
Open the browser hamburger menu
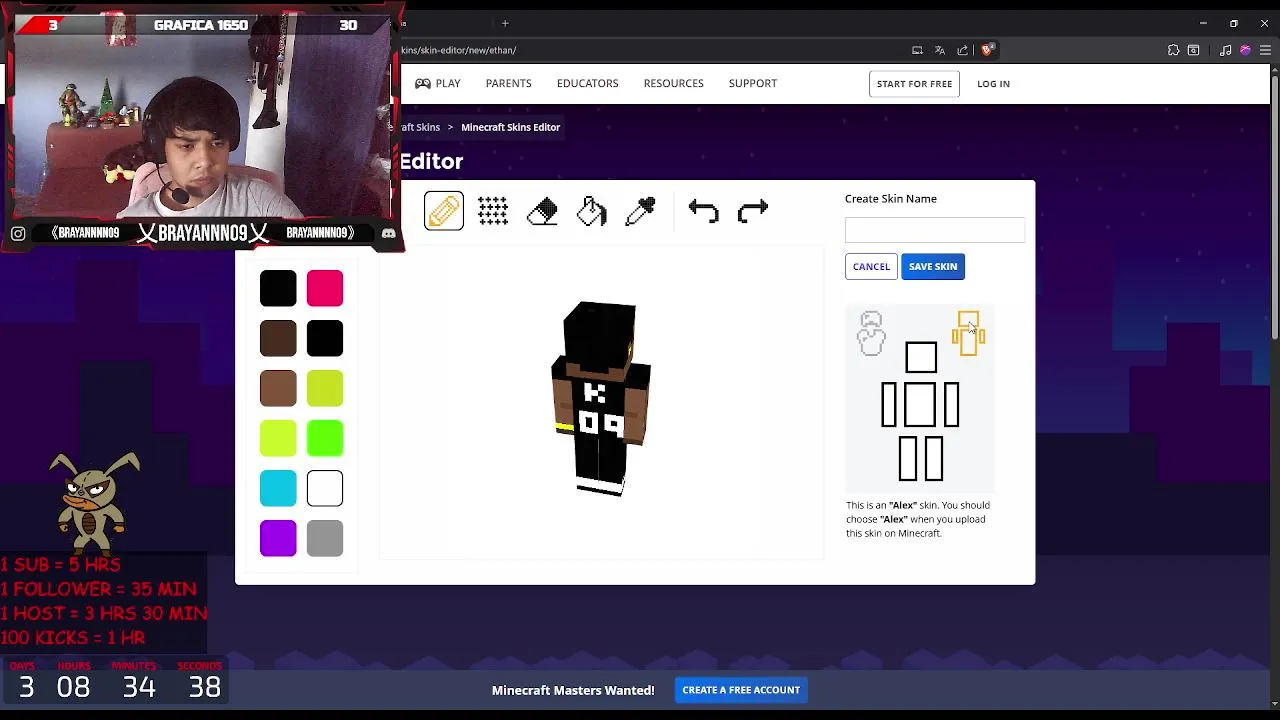click(1265, 50)
